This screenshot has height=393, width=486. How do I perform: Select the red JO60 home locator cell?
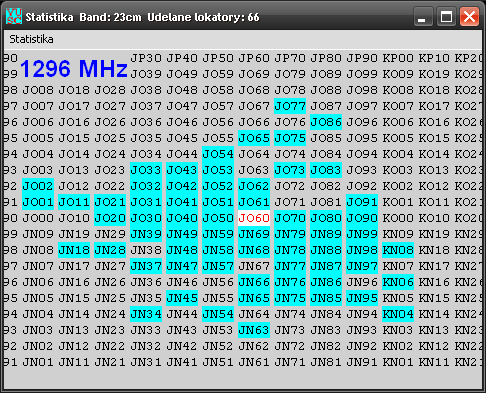254,218
